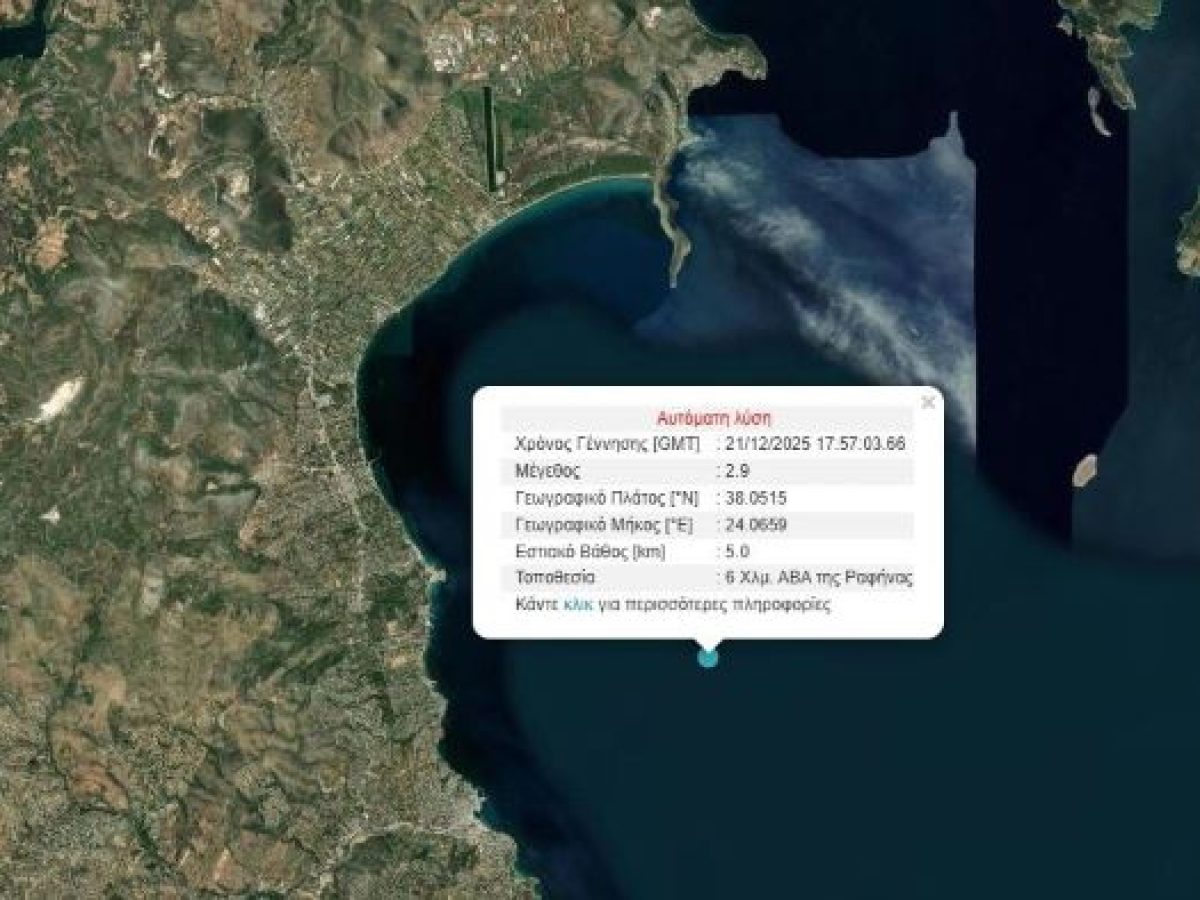This screenshot has height=900, width=1200.
Task: Select the teal earthquake epicenter marker
Action: [710, 658]
